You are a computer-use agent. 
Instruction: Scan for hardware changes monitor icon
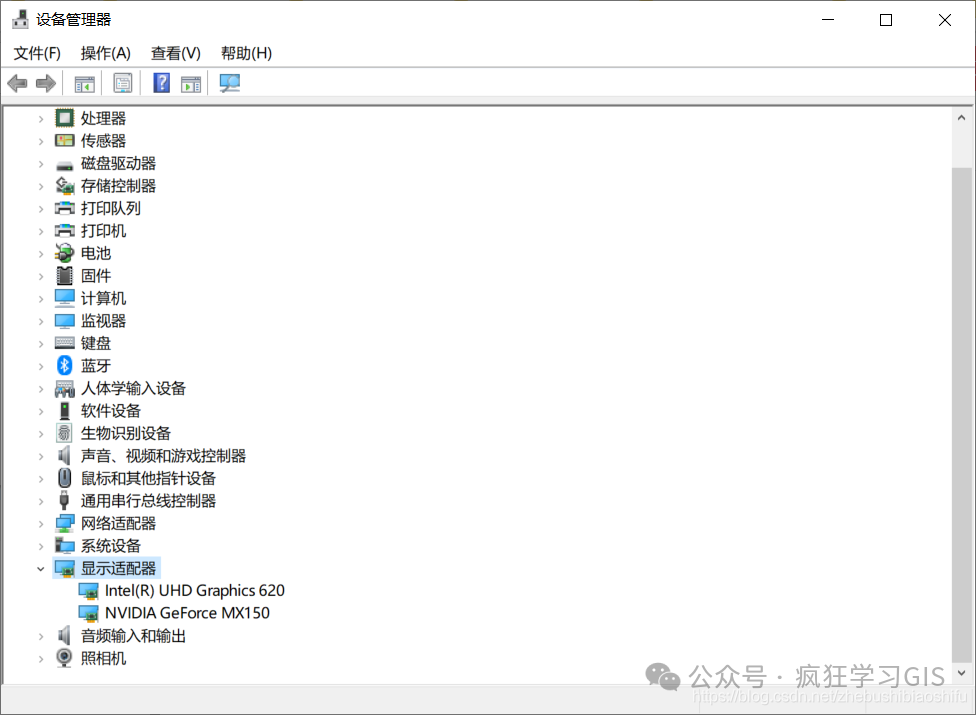[x=229, y=83]
